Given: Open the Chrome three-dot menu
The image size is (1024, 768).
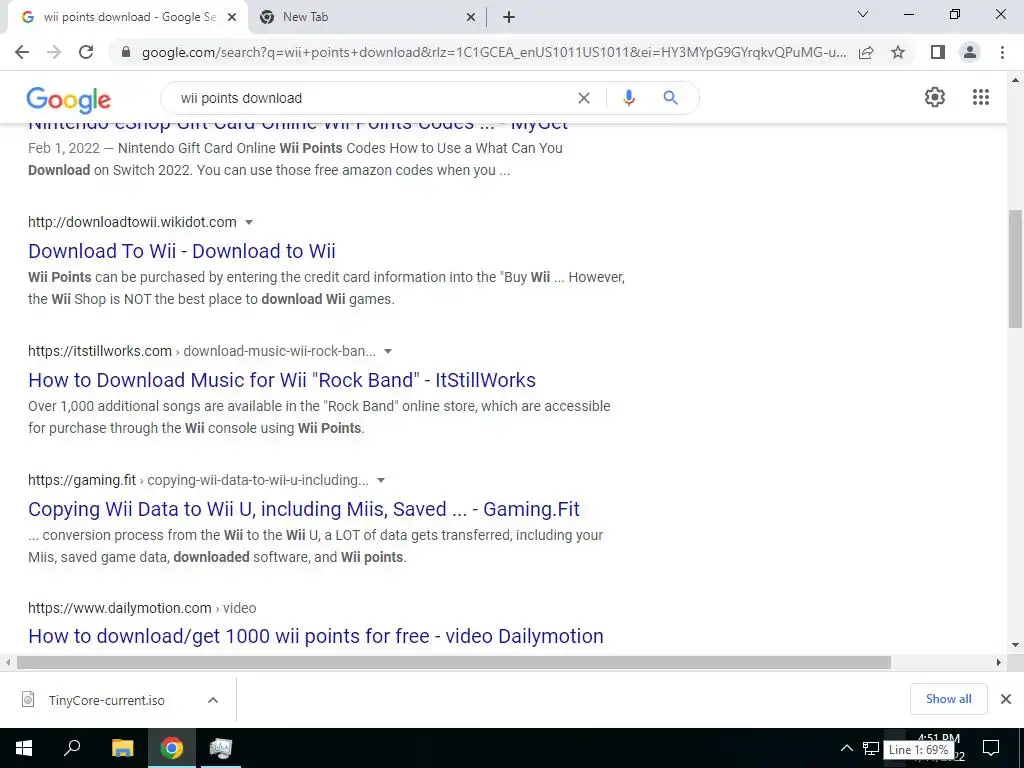Looking at the screenshot, I should point(1002,52).
